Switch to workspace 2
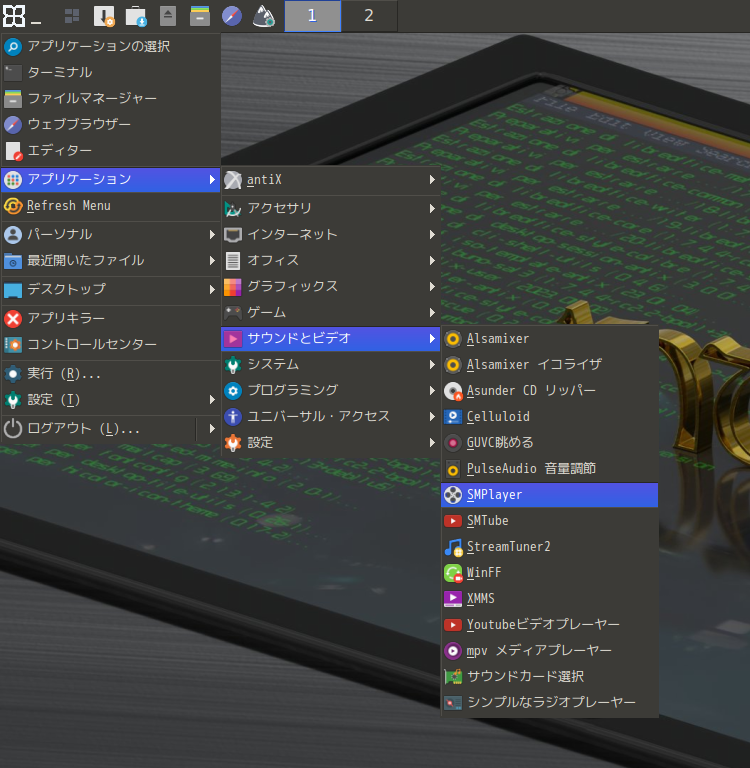This screenshot has width=750, height=768. point(369,16)
